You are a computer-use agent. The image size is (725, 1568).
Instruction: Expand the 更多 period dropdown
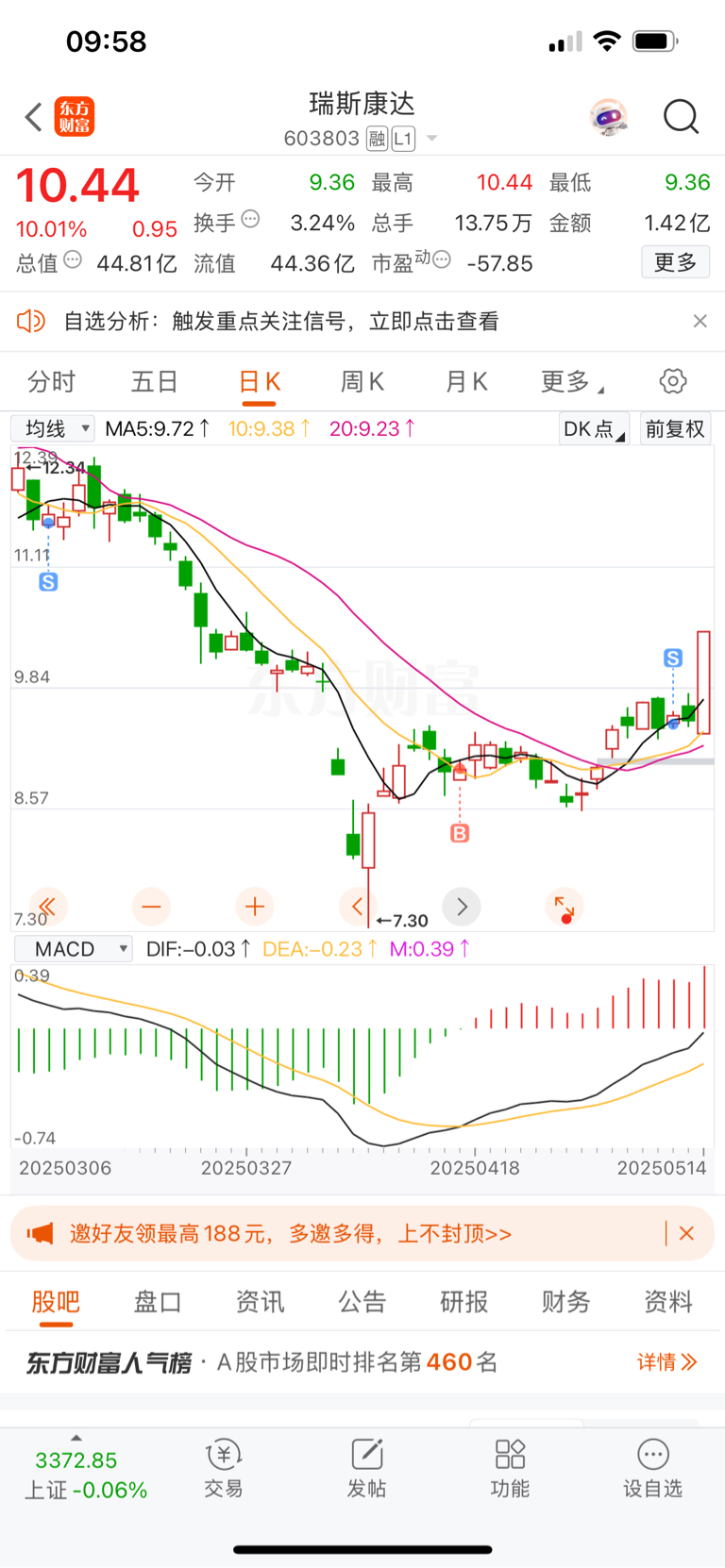point(572,381)
